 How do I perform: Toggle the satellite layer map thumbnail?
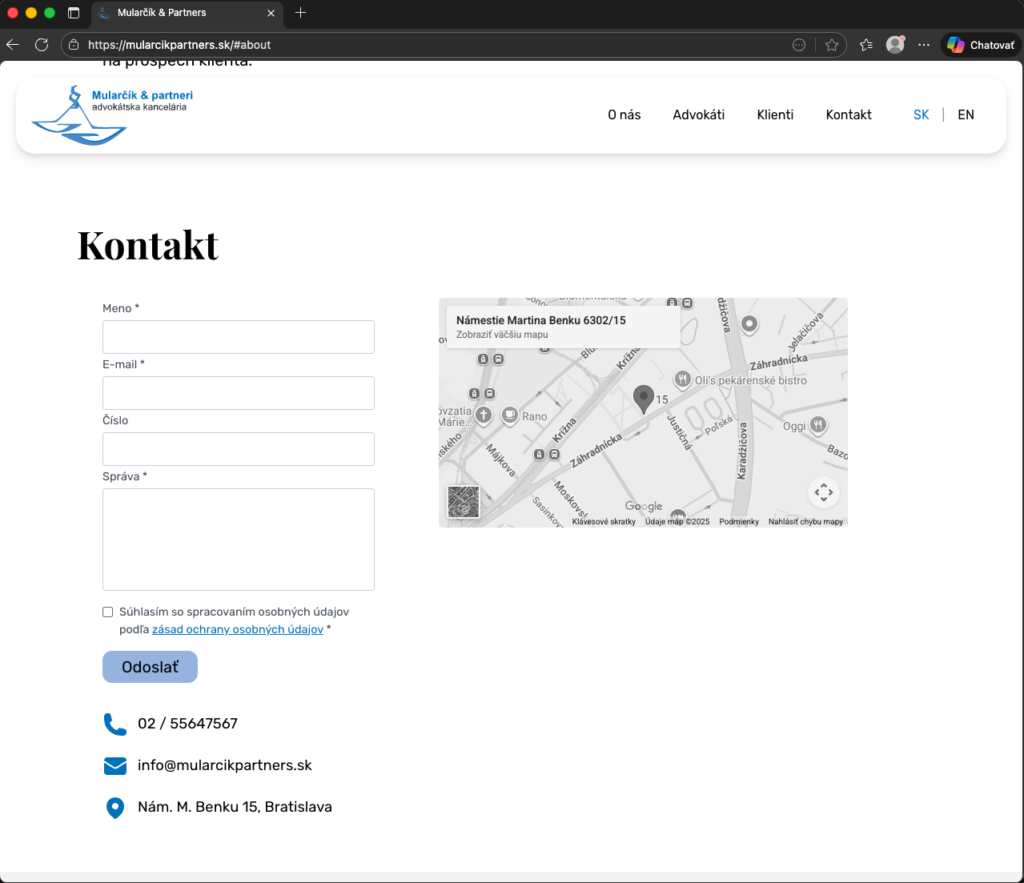[x=464, y=502]
